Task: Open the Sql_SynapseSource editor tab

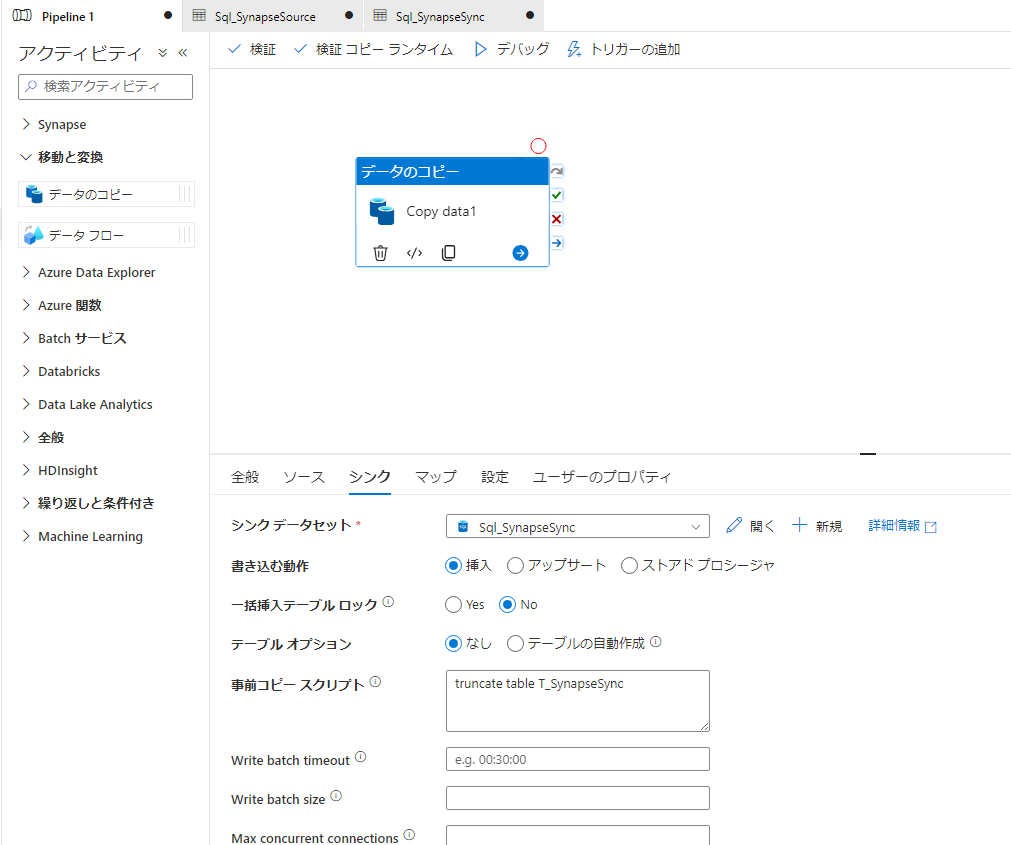Action: [265, 16]
